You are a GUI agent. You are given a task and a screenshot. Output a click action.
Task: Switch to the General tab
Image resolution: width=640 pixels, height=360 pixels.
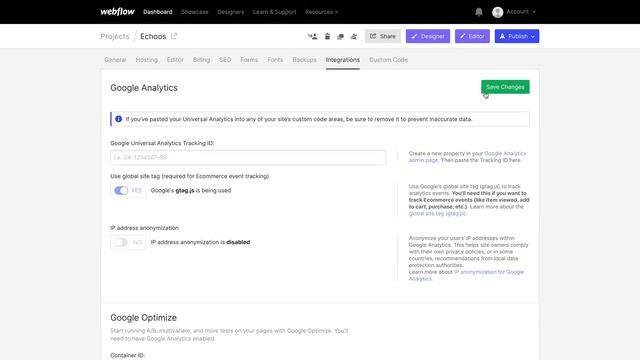tap(115, 60)
